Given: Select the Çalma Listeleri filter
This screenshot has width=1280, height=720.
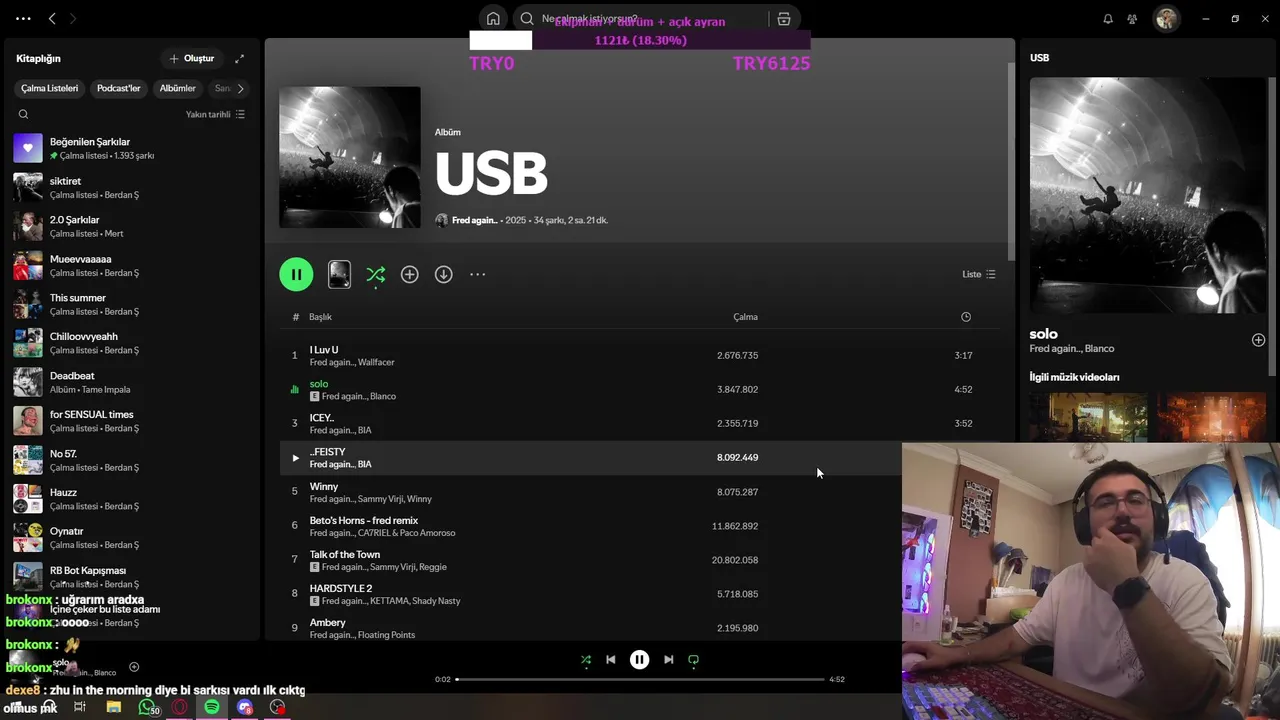Looking at the screenshot, I should click(49, 88).
